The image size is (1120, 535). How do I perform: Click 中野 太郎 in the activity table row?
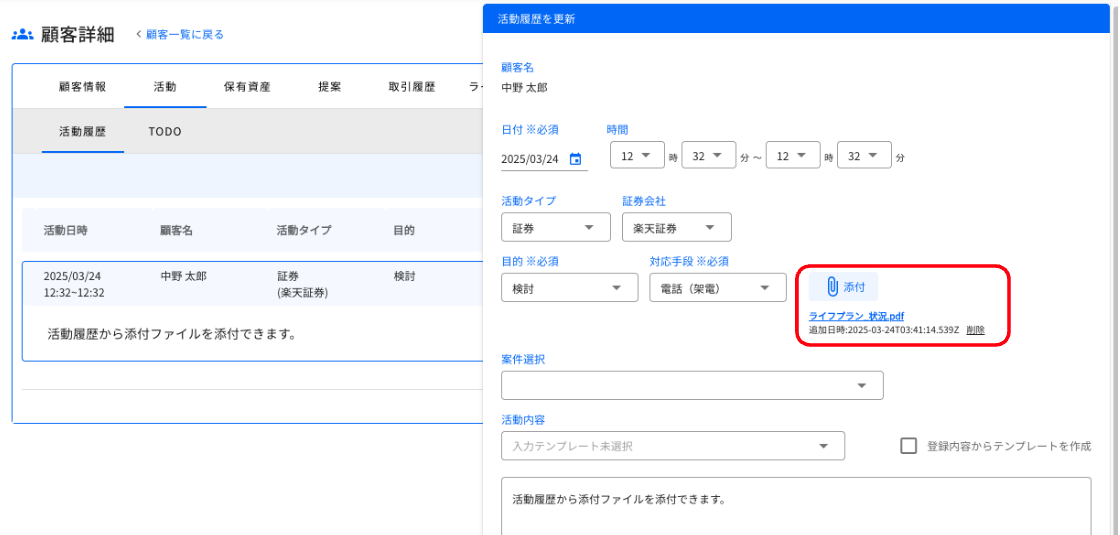(184, 276)
